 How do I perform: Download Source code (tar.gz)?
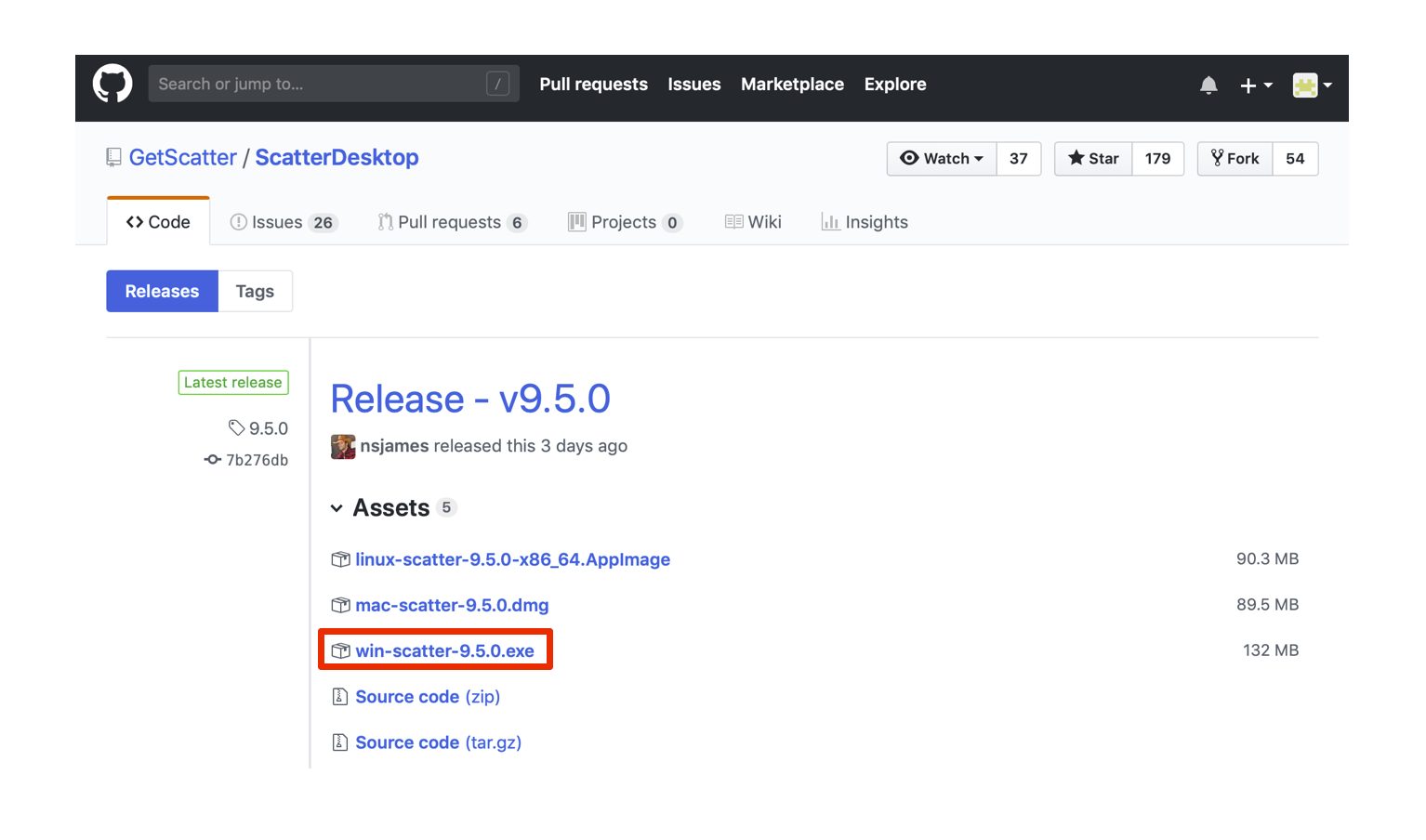click(x=438, y=742)
